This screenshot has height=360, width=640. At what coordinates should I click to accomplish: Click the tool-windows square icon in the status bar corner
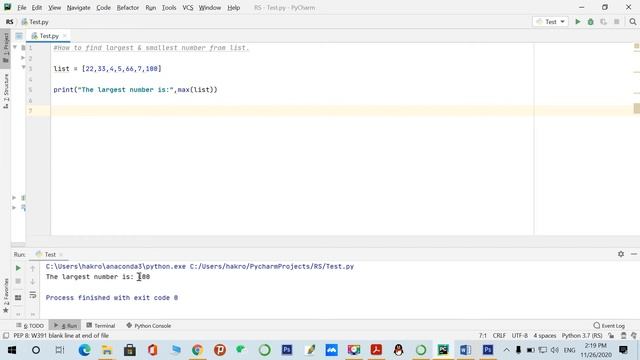pyautogui.click(x=6, y=336)
